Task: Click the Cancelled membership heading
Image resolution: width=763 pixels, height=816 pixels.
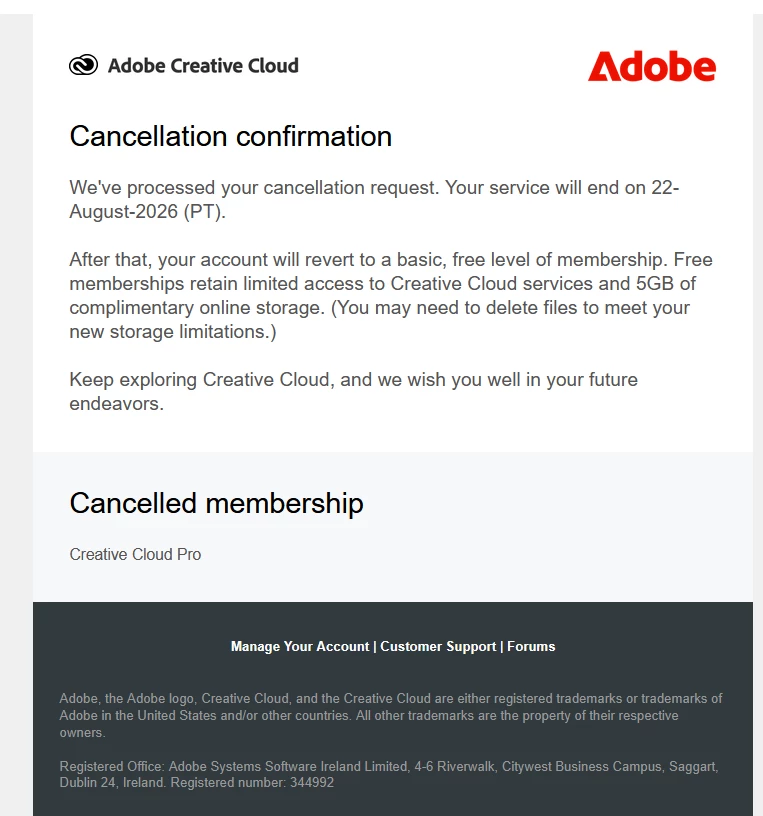Action: pyautogui.click(x=217, y=503)
